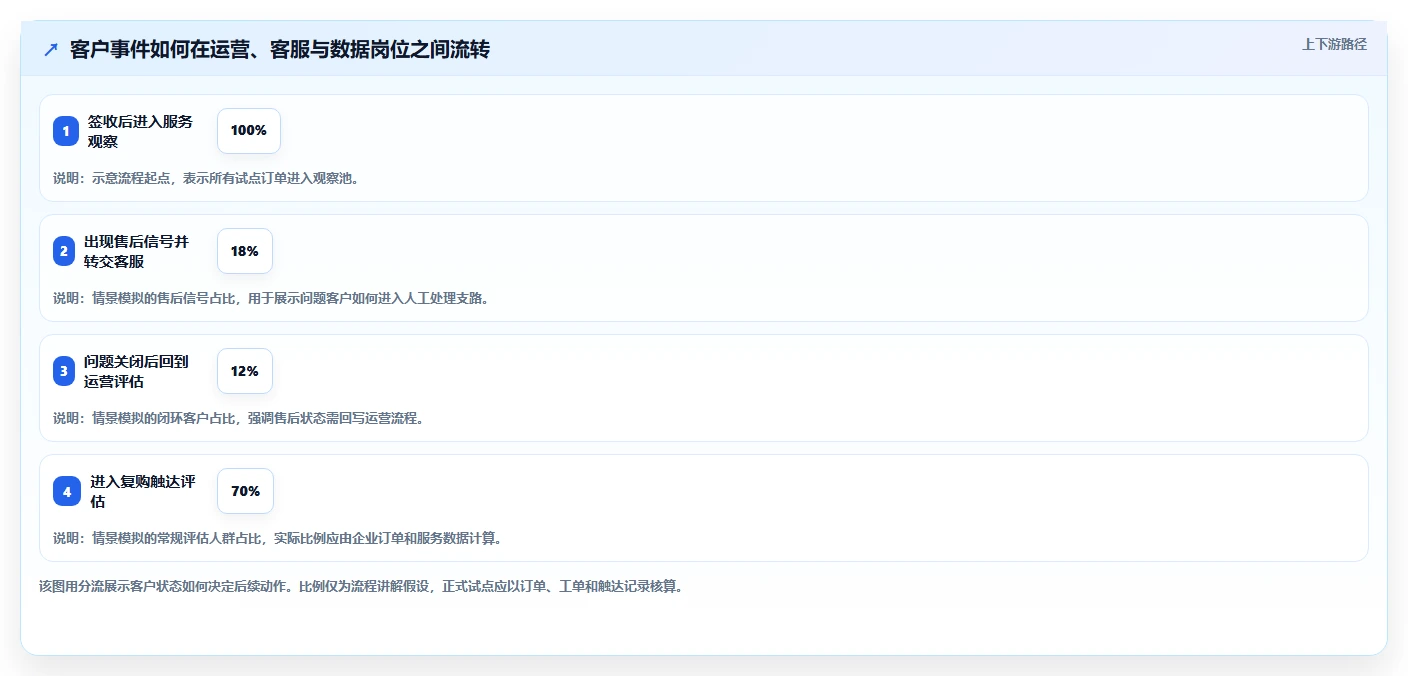Click the footer text 该图用分流展示客户状态如何决定后续动作
1408x676 pixels.
(x=361, y=587)
